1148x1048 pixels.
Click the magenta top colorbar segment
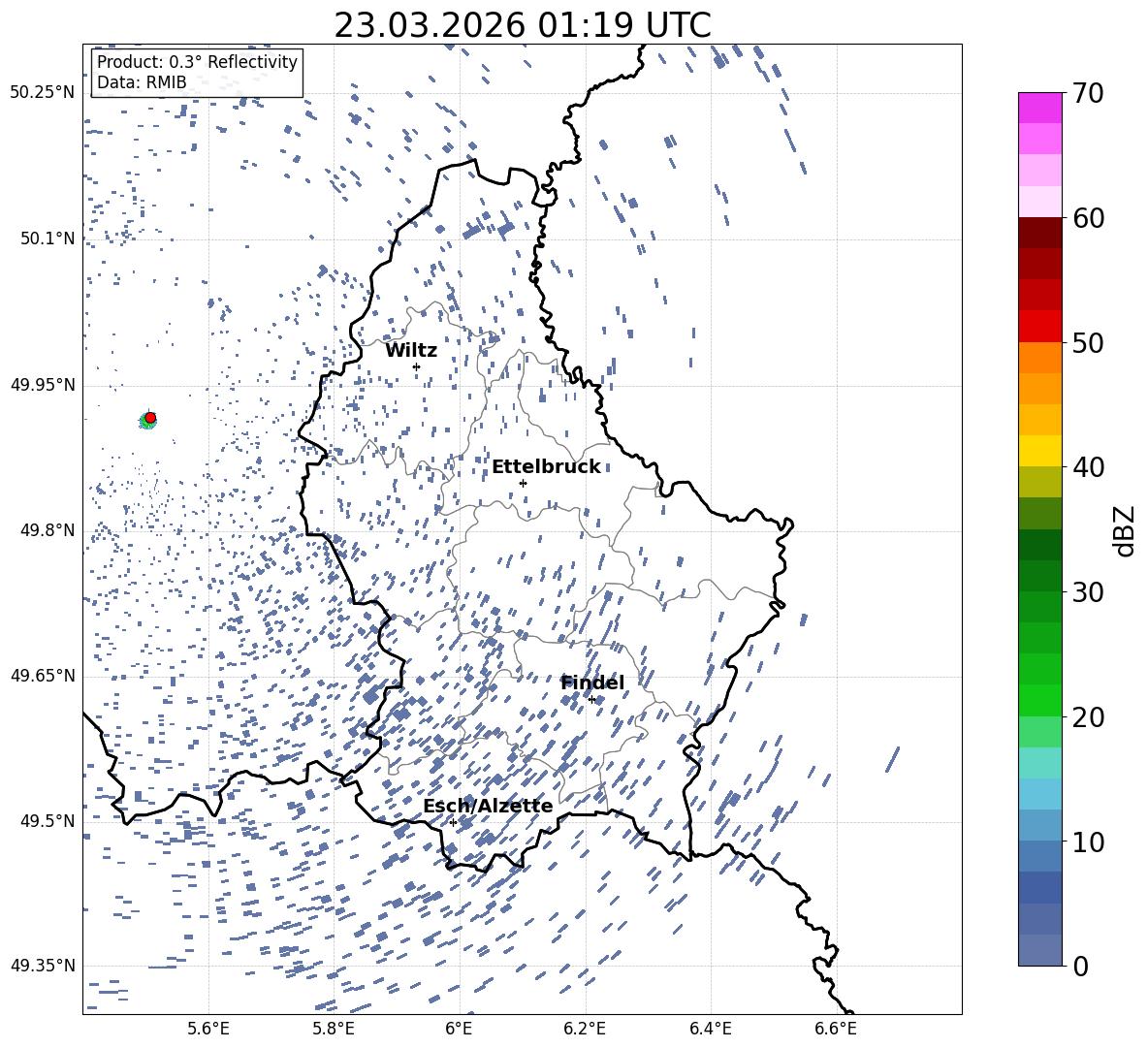point(1040,109)
